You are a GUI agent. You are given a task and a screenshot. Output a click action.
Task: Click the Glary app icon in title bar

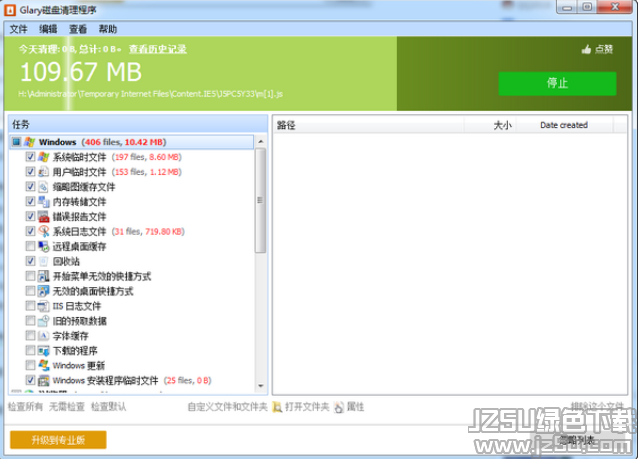(x=10, y=10)
